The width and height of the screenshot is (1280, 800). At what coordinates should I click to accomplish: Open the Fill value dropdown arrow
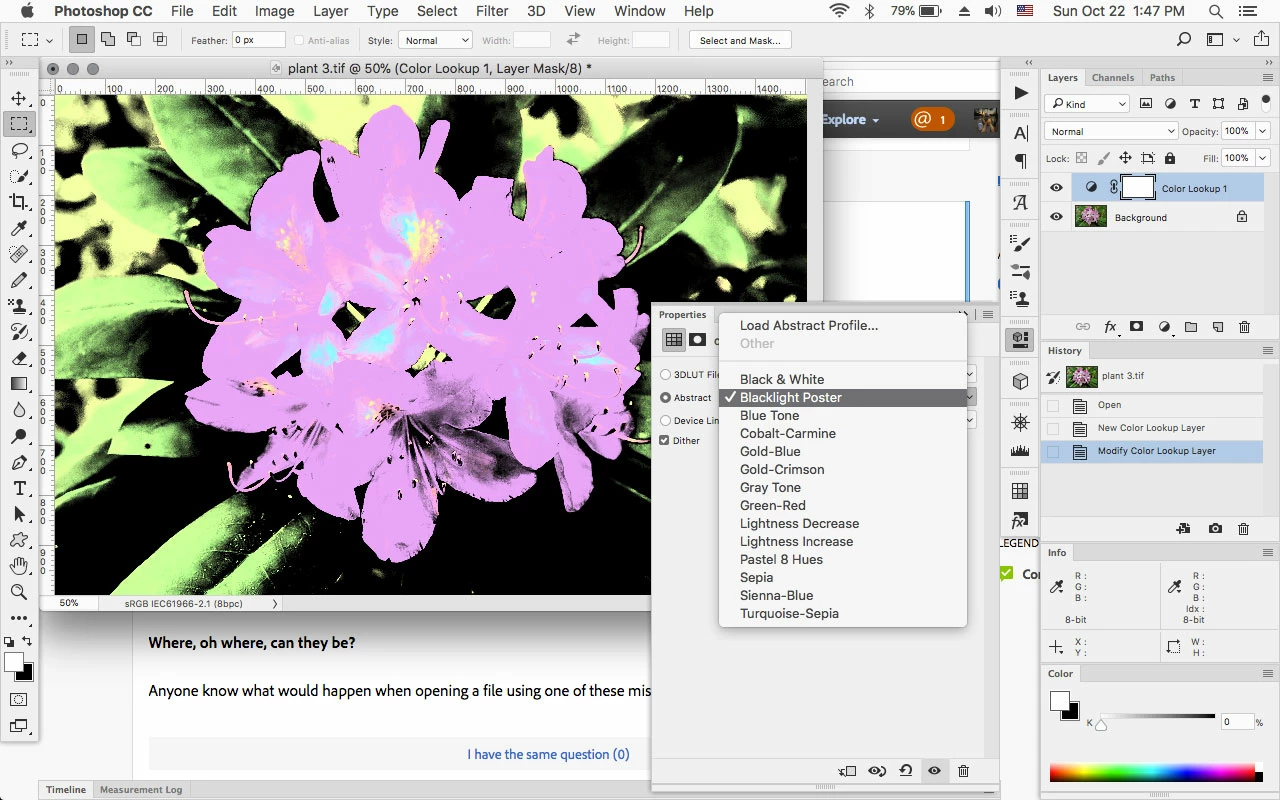1263,158
